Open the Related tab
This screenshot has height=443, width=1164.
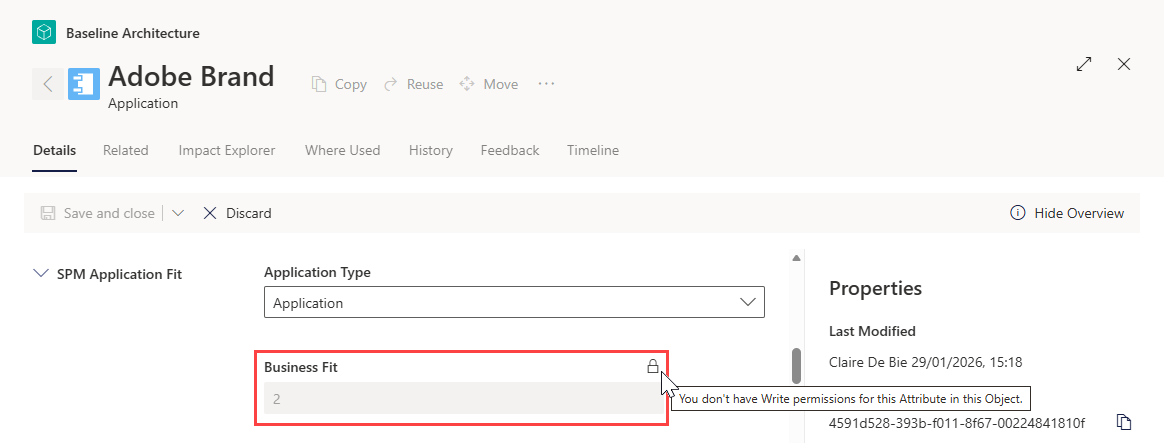pos(125,151)
